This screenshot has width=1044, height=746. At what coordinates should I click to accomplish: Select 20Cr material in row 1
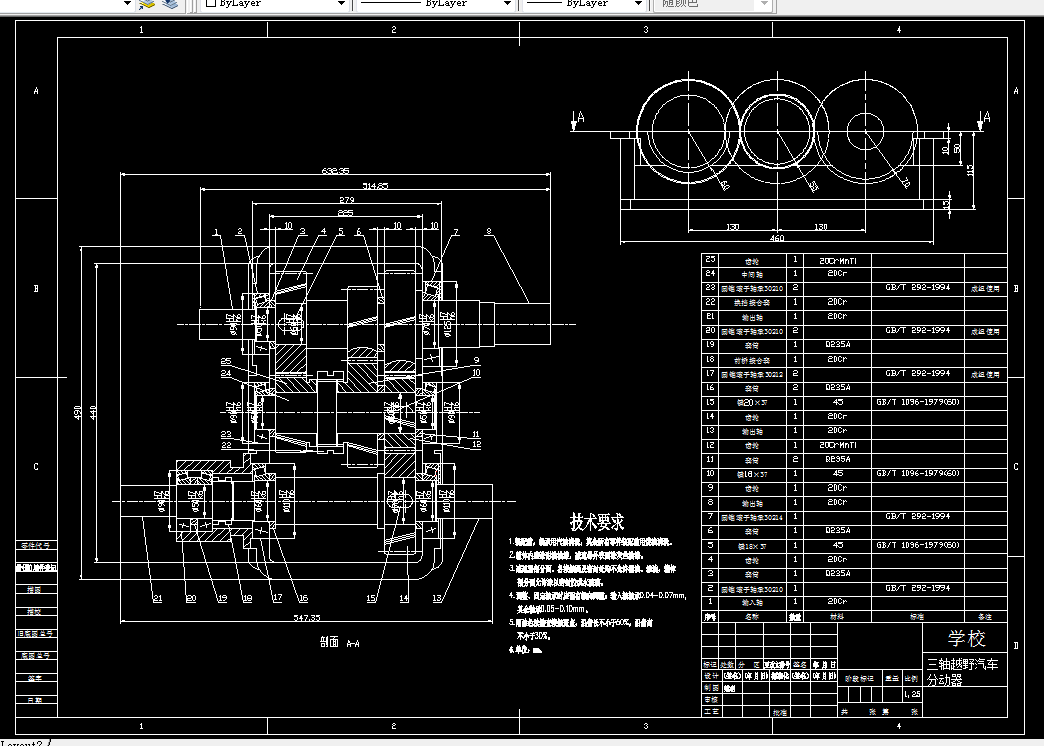tap(837, 601)
